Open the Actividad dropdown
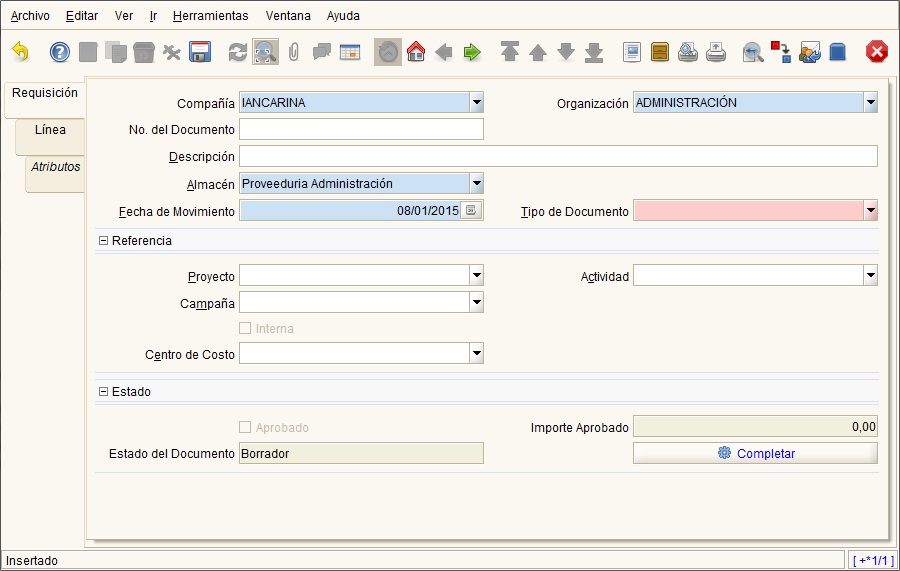 (x=871, y=275)
